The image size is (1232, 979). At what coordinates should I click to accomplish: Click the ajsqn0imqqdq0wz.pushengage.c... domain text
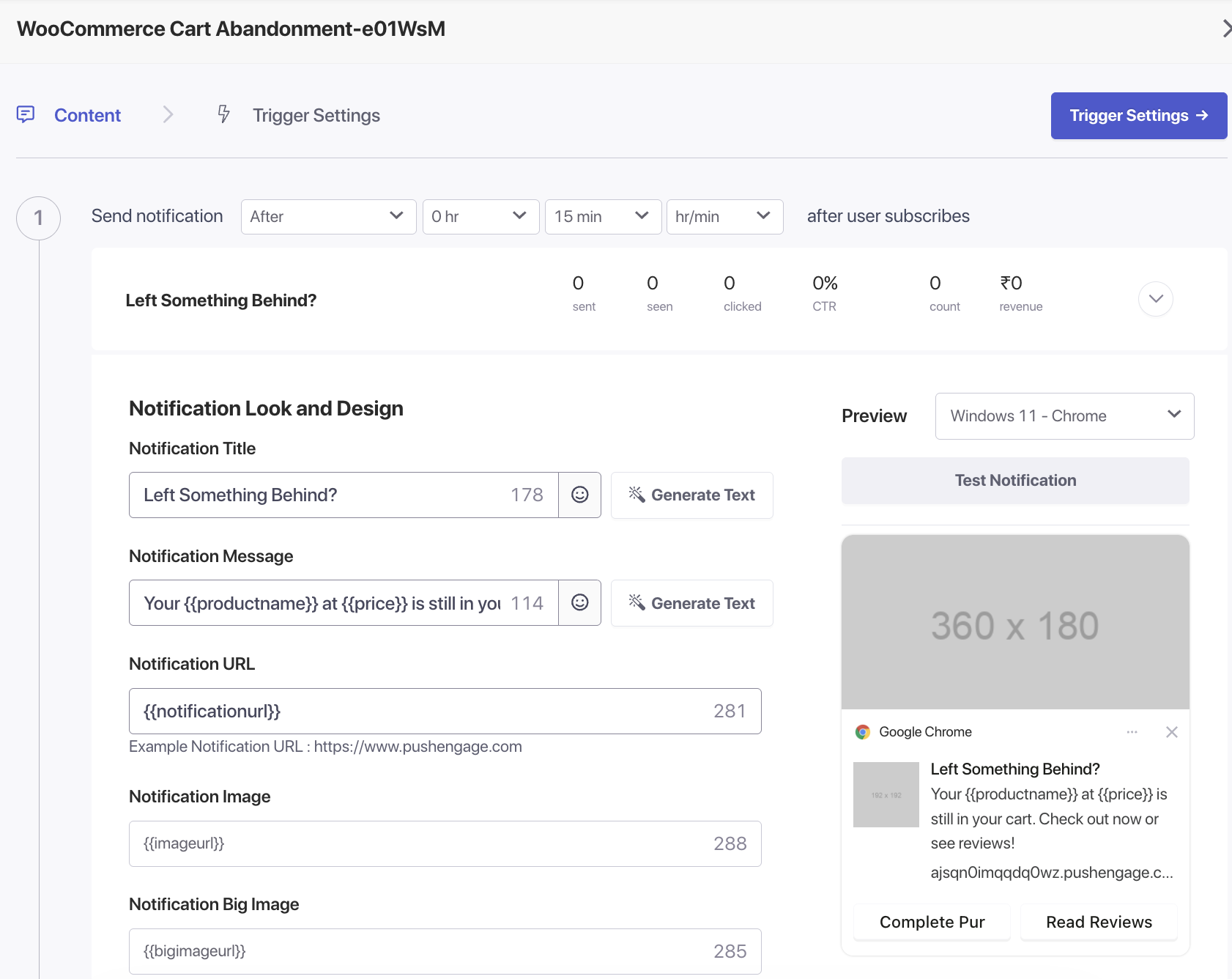(x=1051, y=872)
